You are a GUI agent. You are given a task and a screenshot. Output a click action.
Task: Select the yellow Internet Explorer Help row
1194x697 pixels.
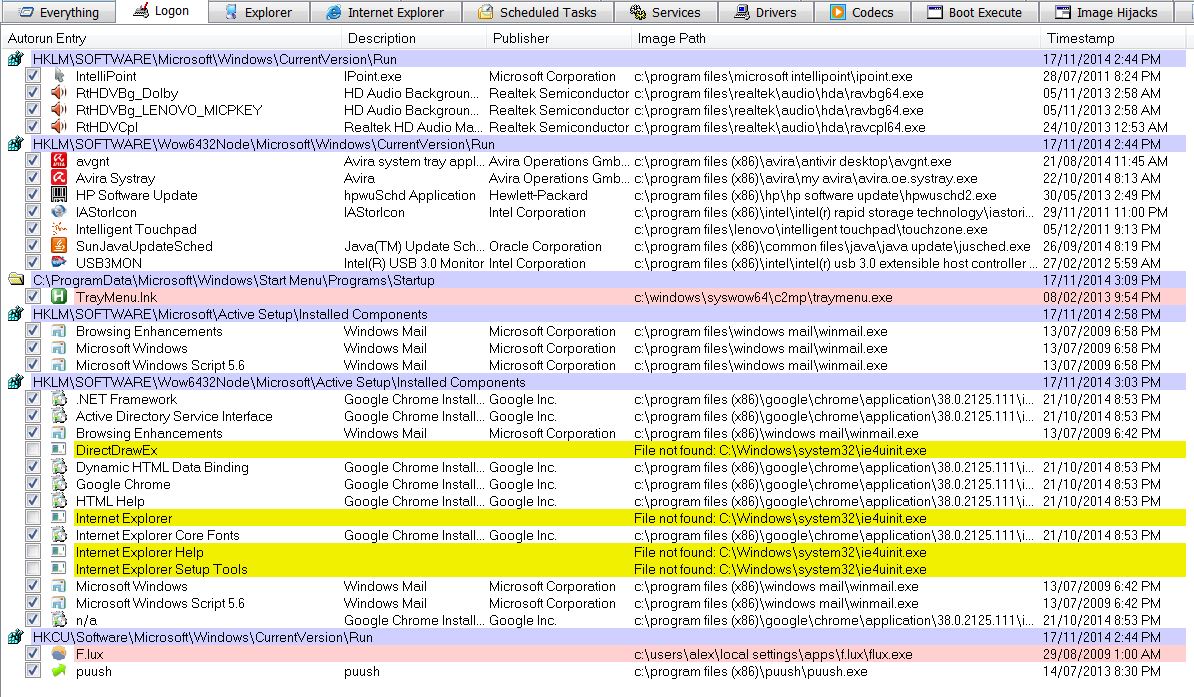139,552
